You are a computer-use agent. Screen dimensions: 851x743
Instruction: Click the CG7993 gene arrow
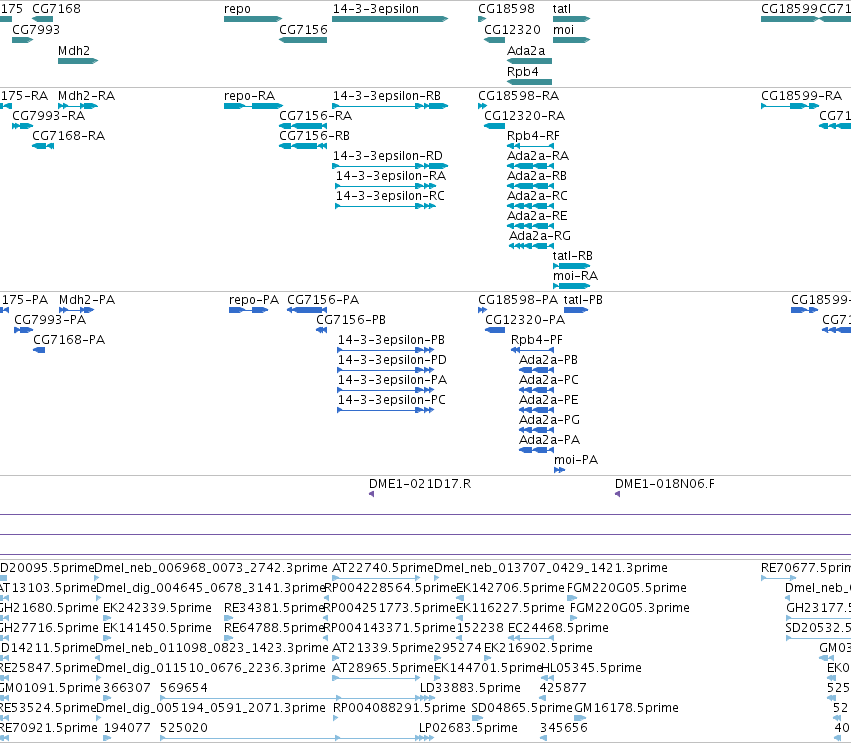pos(22,40)
